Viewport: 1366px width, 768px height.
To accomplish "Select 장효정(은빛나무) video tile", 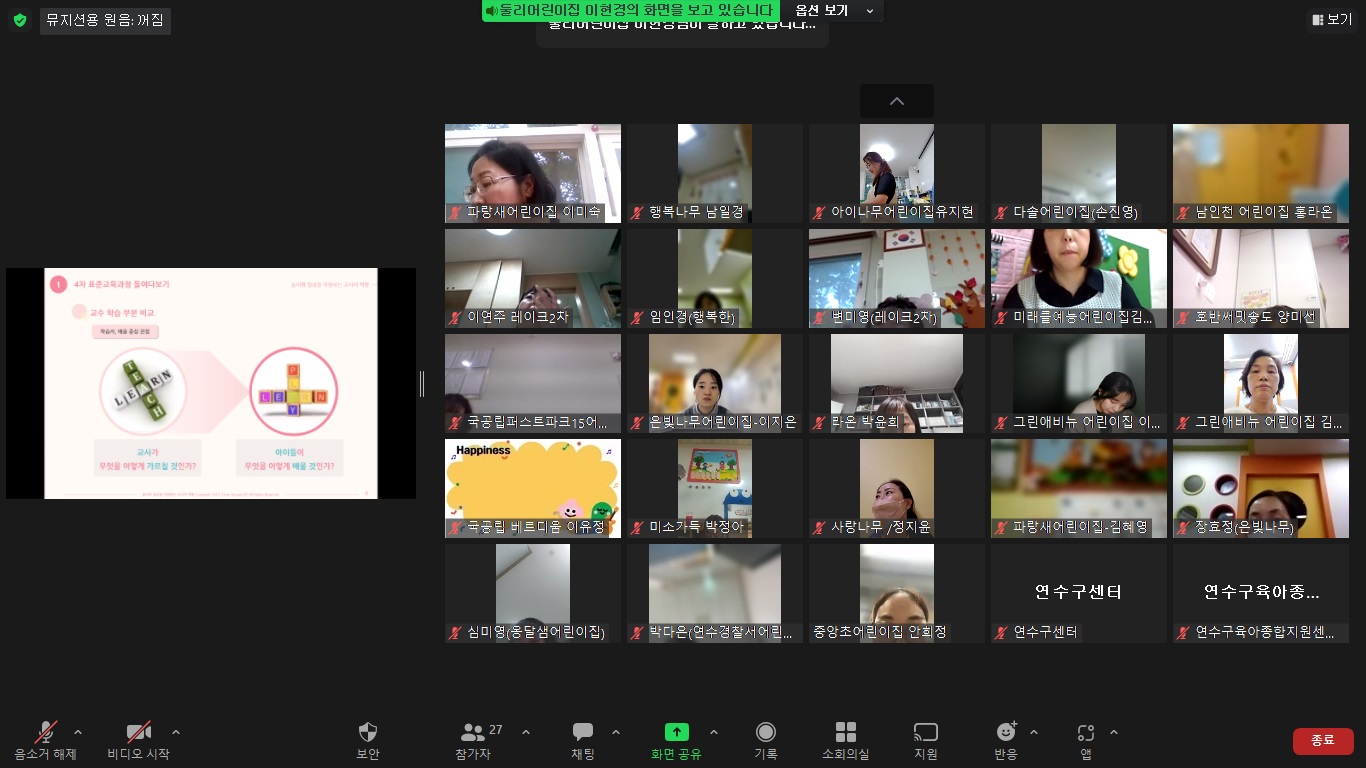I will 1261,488.
